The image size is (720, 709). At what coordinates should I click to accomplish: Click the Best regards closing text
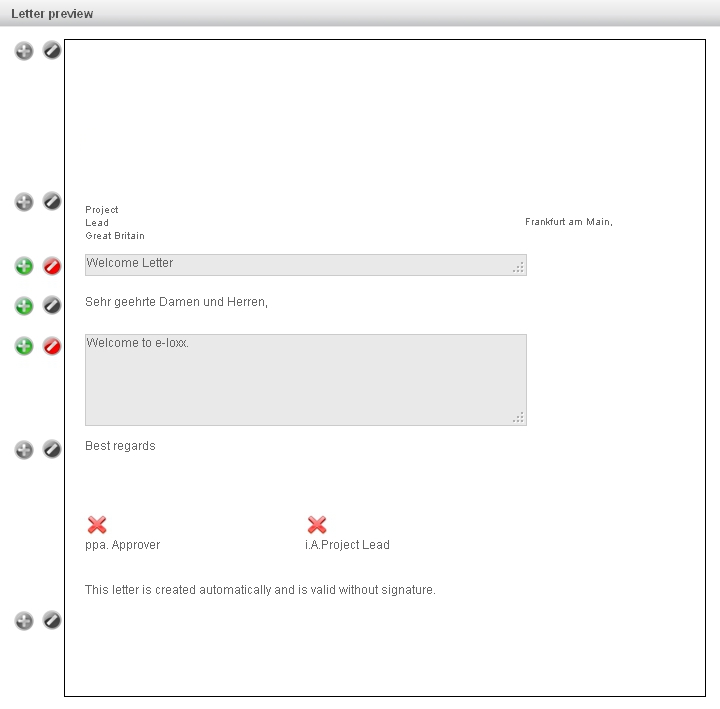coord(120,446)
